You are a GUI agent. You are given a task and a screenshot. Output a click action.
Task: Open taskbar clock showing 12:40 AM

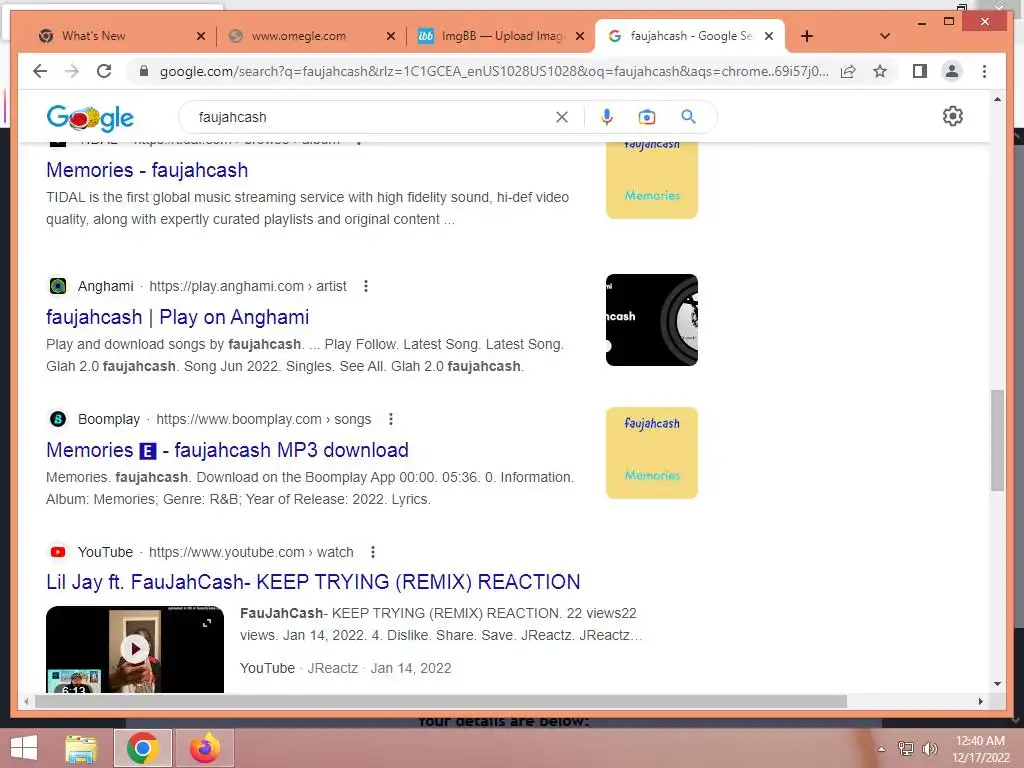pos(980,749)
